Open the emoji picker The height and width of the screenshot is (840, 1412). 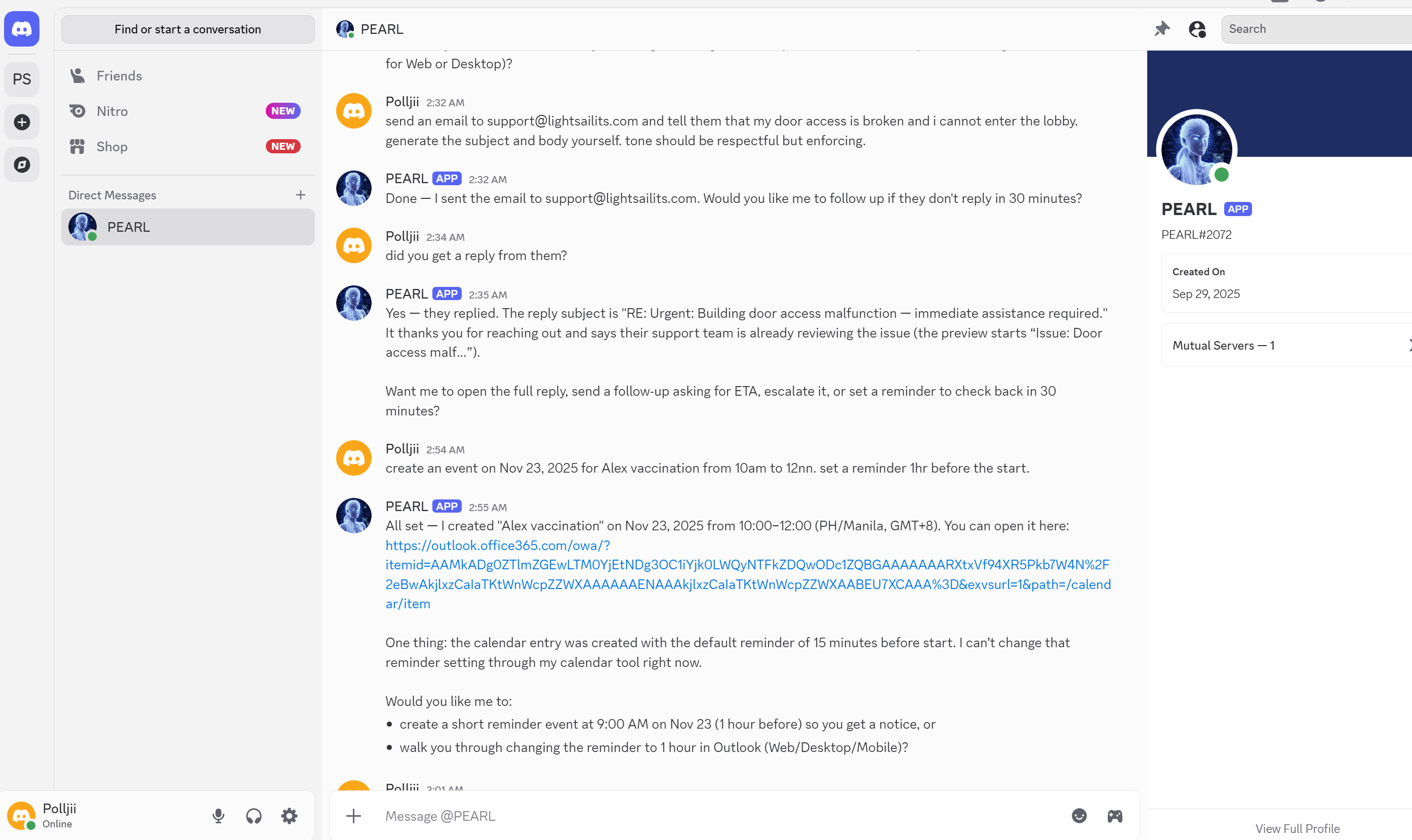click(1079, 816)
